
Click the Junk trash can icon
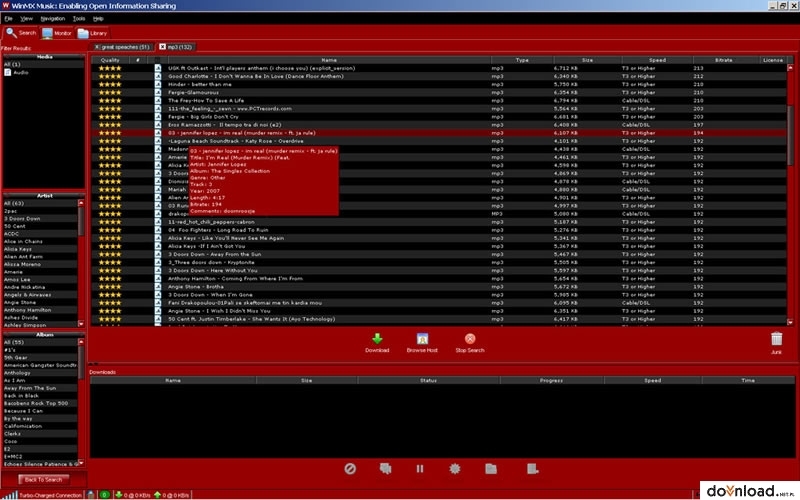pos(776,339)
